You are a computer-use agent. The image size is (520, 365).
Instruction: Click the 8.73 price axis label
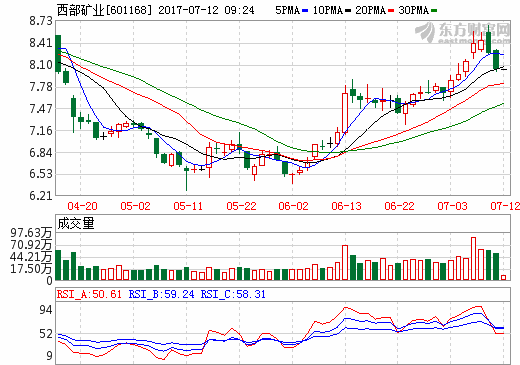[x=41, y=21]
